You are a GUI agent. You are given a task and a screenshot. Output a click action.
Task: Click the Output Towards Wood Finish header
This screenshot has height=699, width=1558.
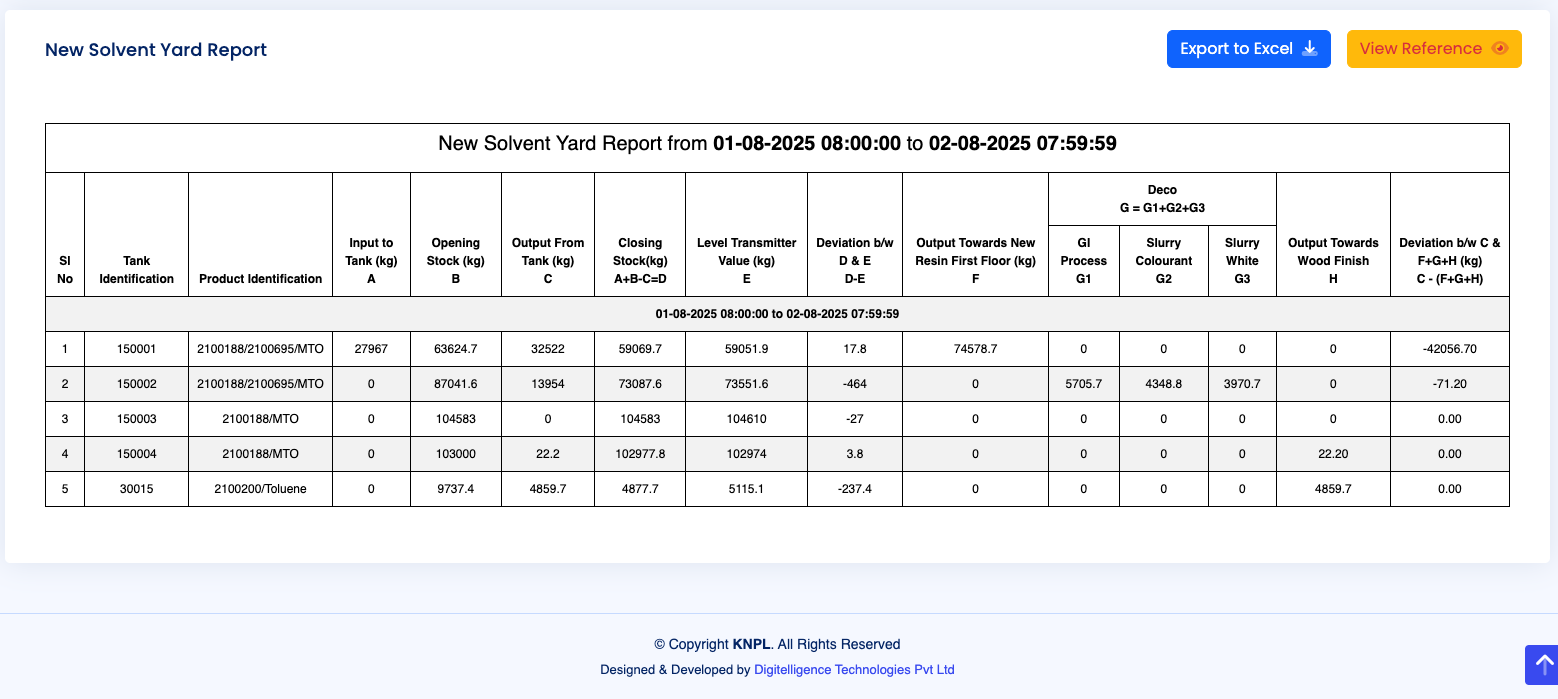tap(1333, 261)
